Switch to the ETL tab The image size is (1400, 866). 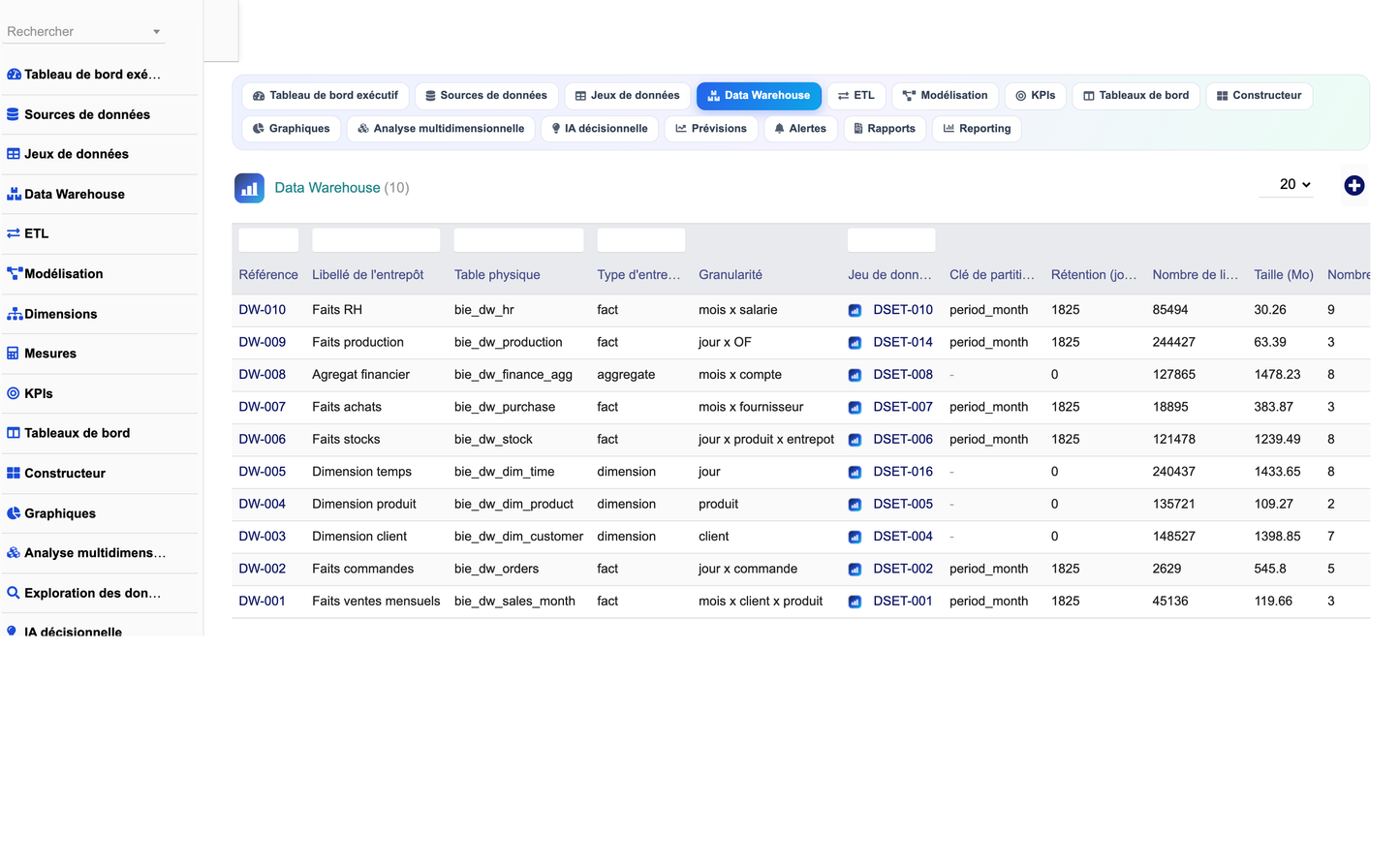pos(856,96)
